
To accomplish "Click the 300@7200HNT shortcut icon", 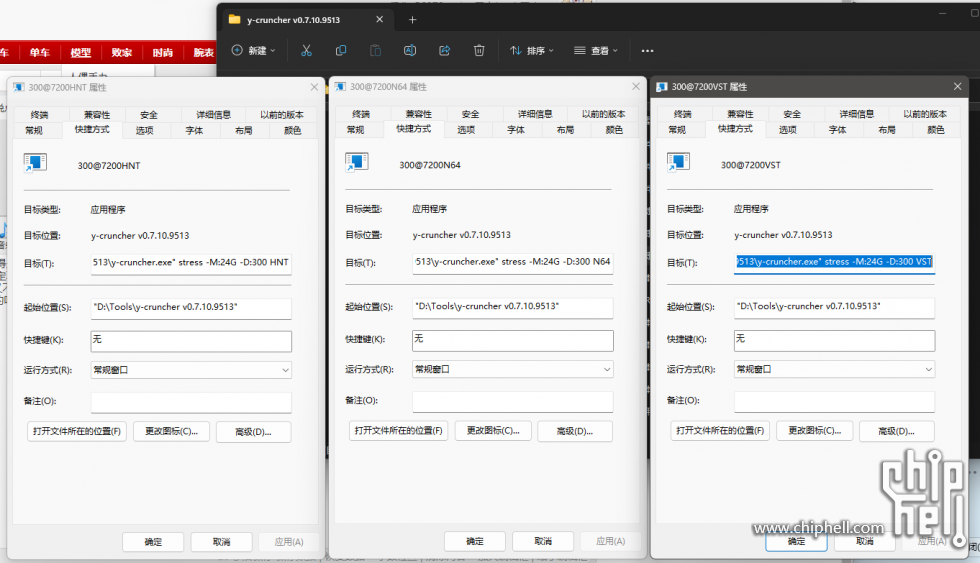I will pyautogui.click(x=35, y=164).
